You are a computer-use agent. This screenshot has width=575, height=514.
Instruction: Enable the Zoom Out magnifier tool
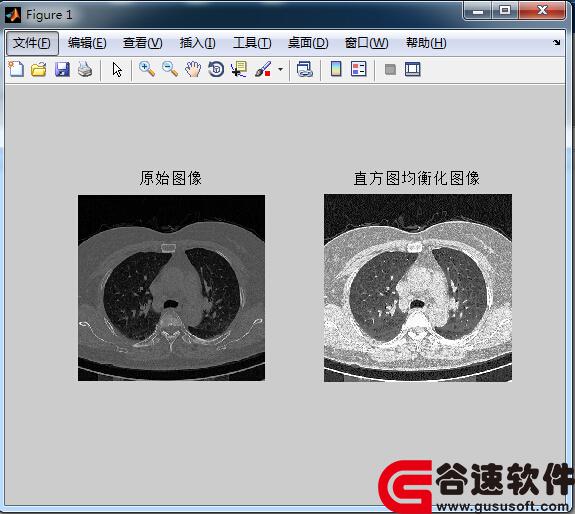click(170, 69)
